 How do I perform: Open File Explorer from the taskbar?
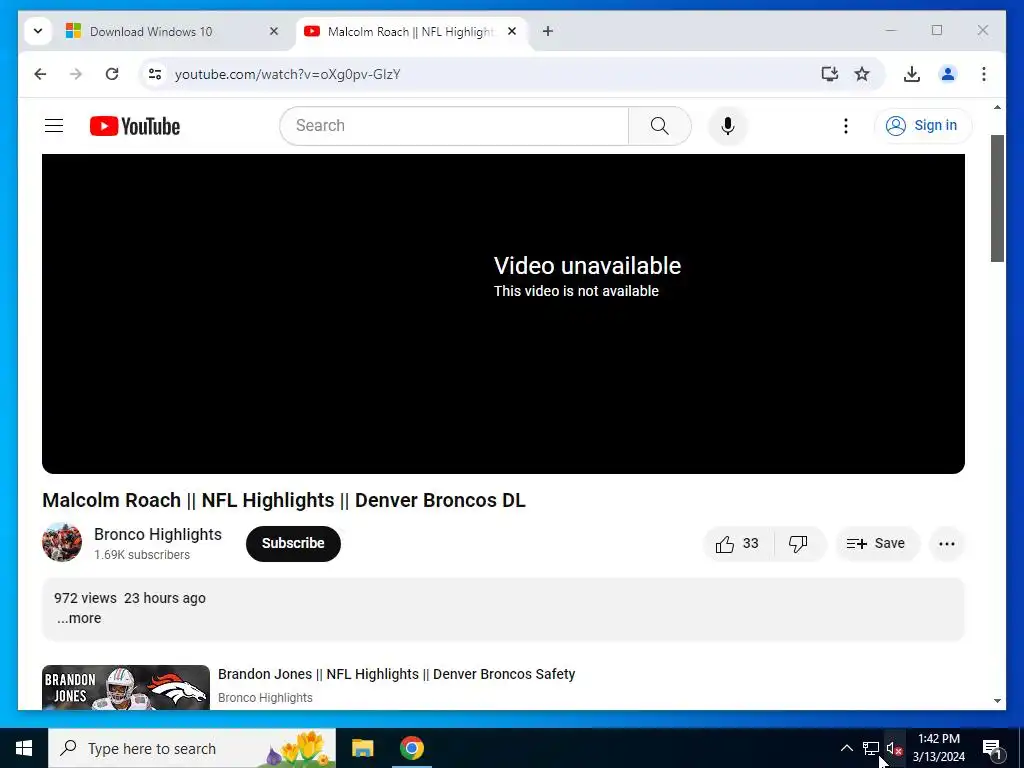click(x=362, y=748)
